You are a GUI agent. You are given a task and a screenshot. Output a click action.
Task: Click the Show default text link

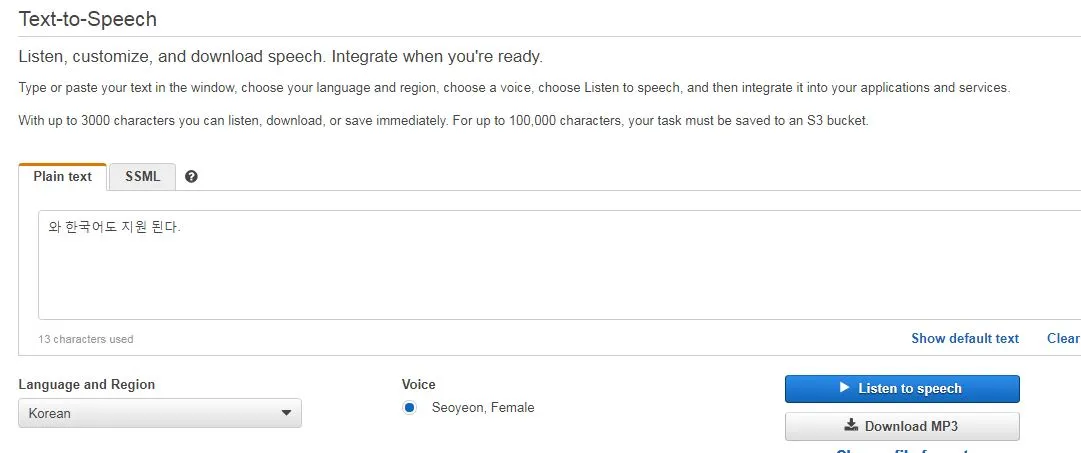coord(964,339)
